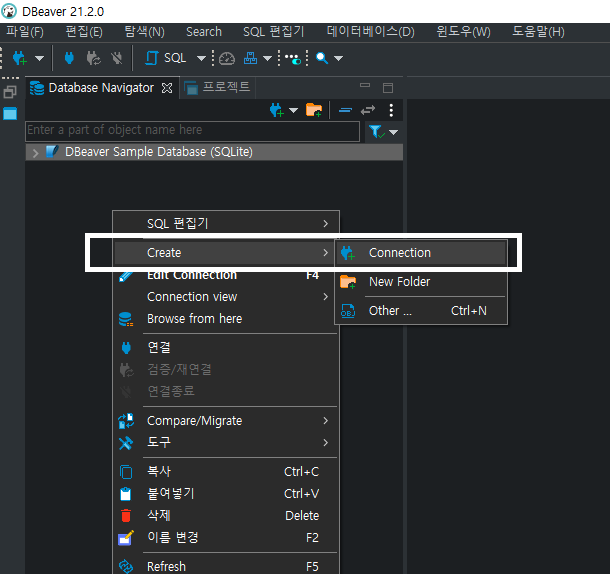Select DBeaver Sample Database (SQLite) row
This screenshot has width=610, height=574.
coord(214,152)
